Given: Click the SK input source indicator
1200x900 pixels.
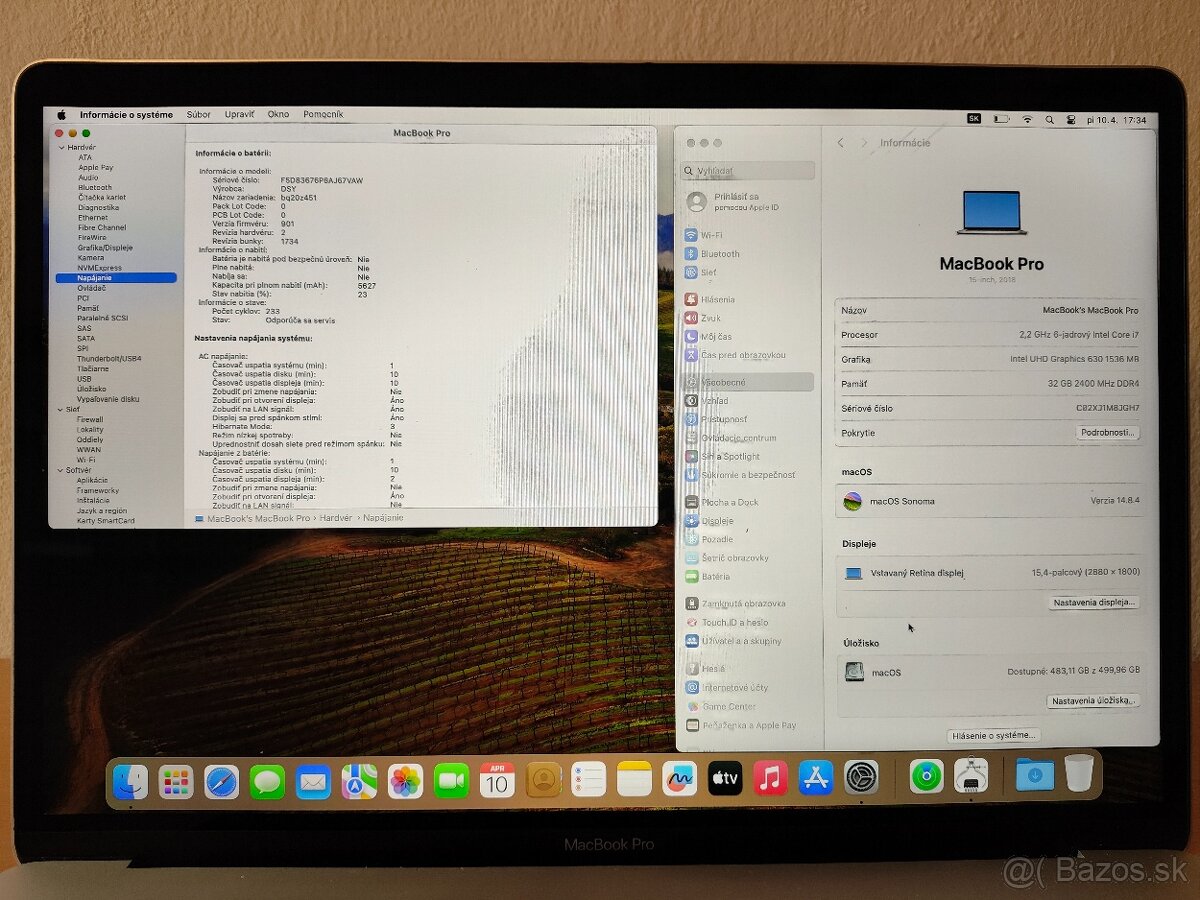Looking at the screenshot, I should tap(974, 119).
